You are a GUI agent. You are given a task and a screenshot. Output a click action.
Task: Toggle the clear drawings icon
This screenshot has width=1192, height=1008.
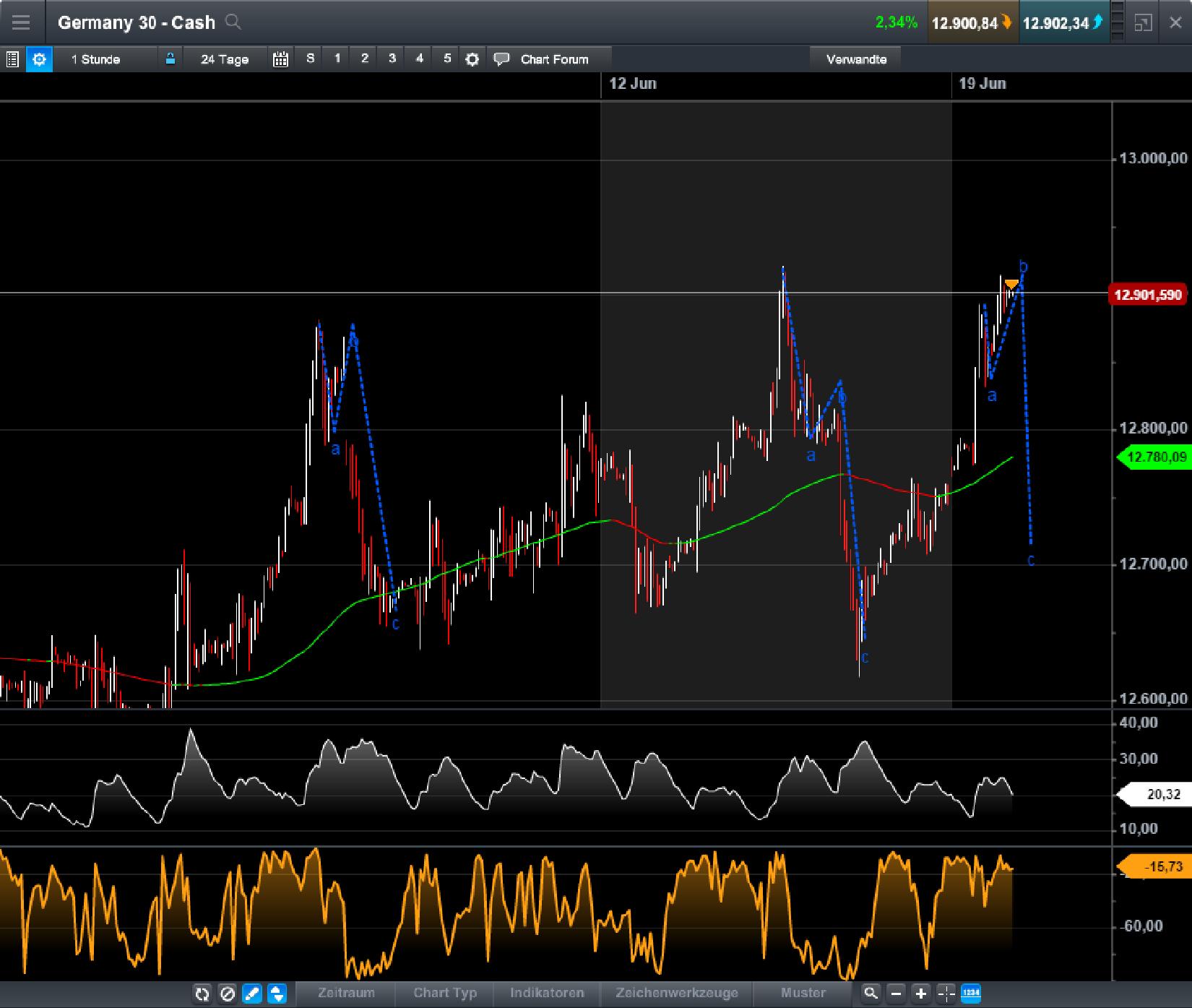(x=227, y=994)
